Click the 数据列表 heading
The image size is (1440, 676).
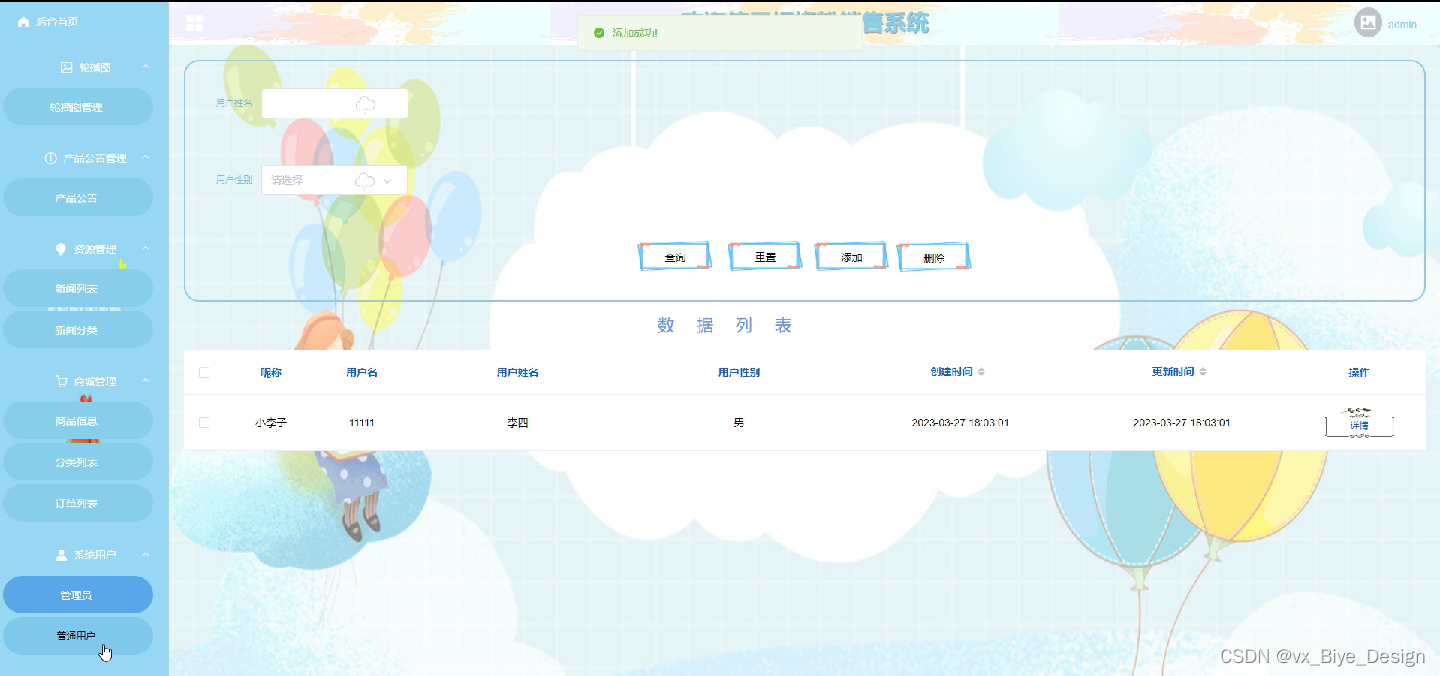point(725,325)
